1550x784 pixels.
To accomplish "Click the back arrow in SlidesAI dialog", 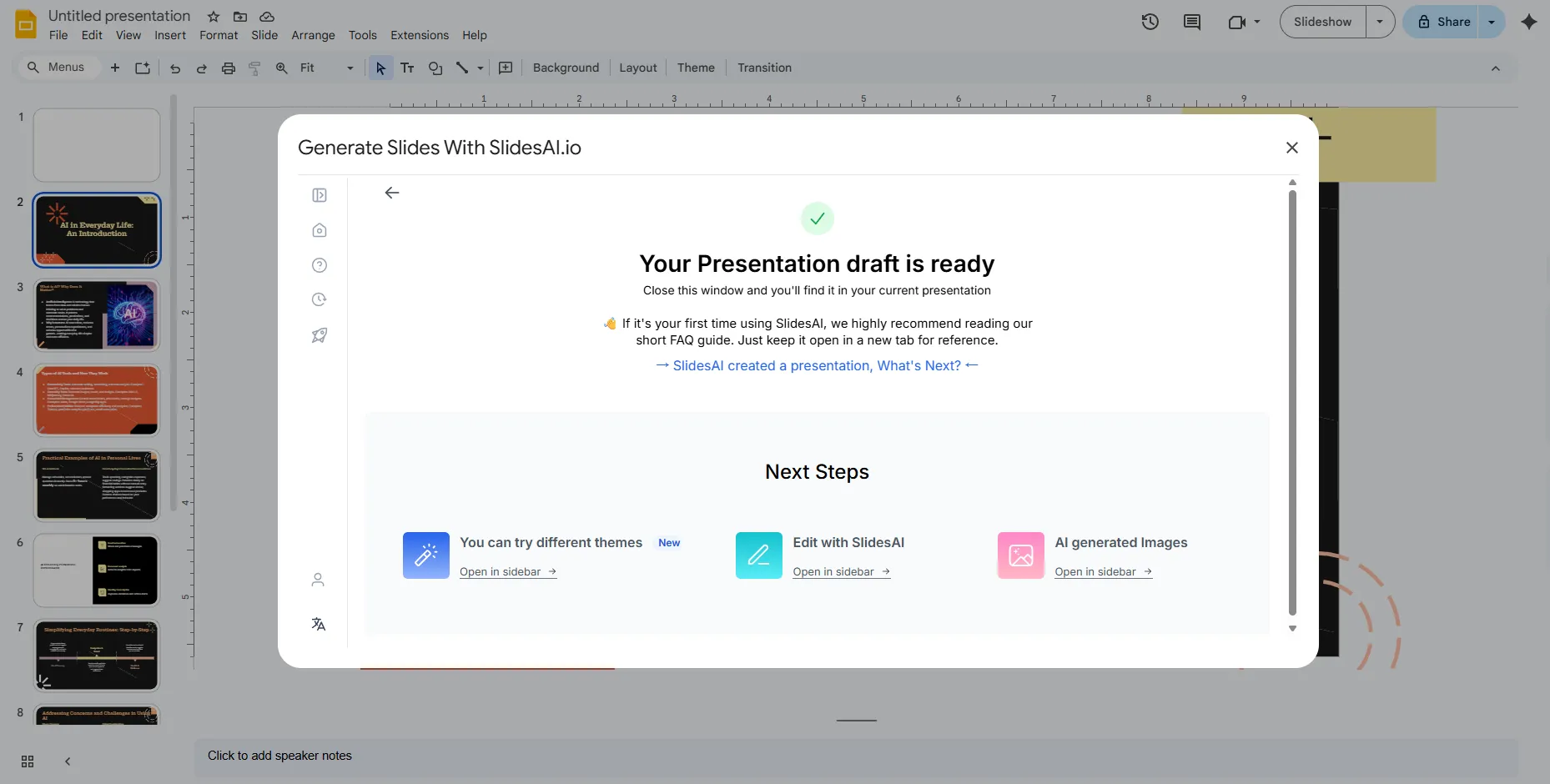I will coord(392,193).
